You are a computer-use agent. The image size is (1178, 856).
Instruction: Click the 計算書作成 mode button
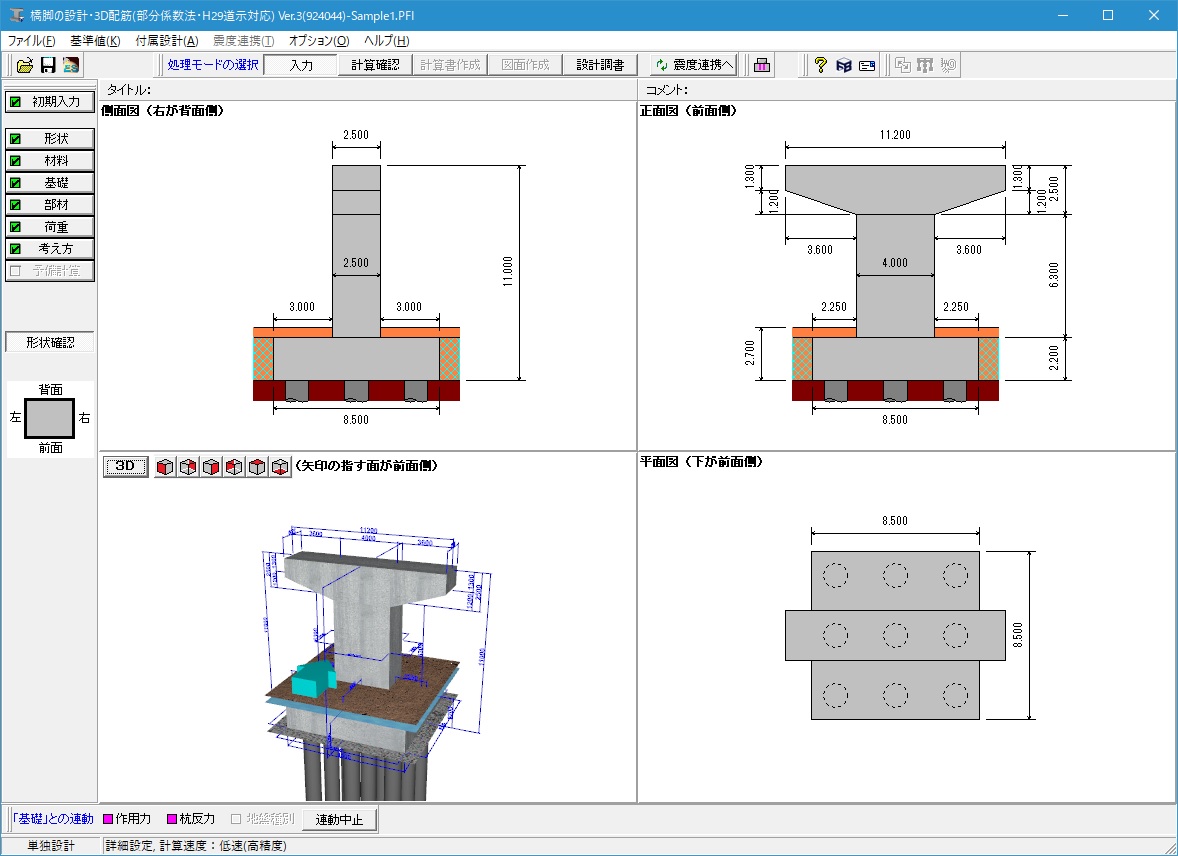coord(451,65)
